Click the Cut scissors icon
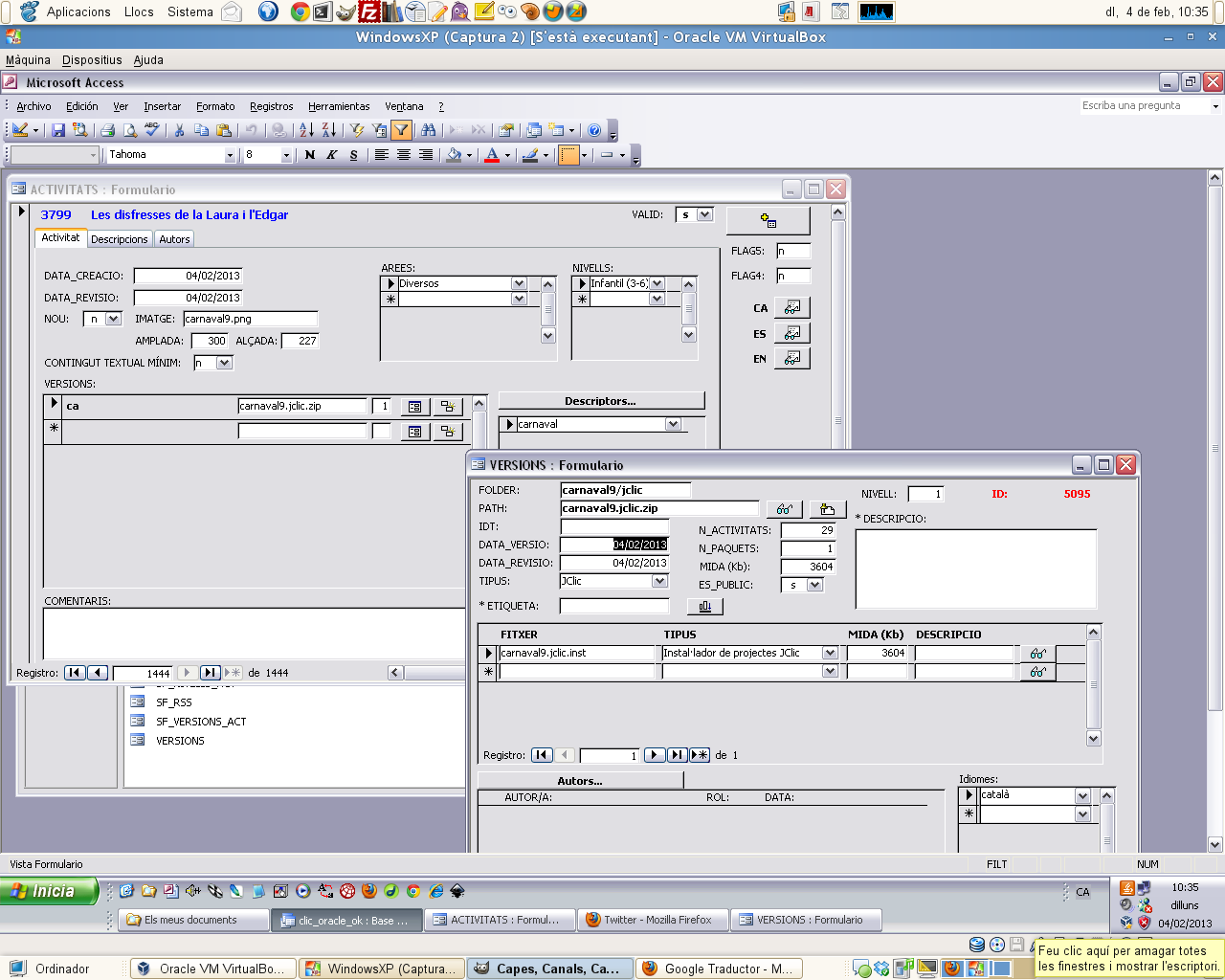Viewport: 1225px width, 980px height. 179,130
